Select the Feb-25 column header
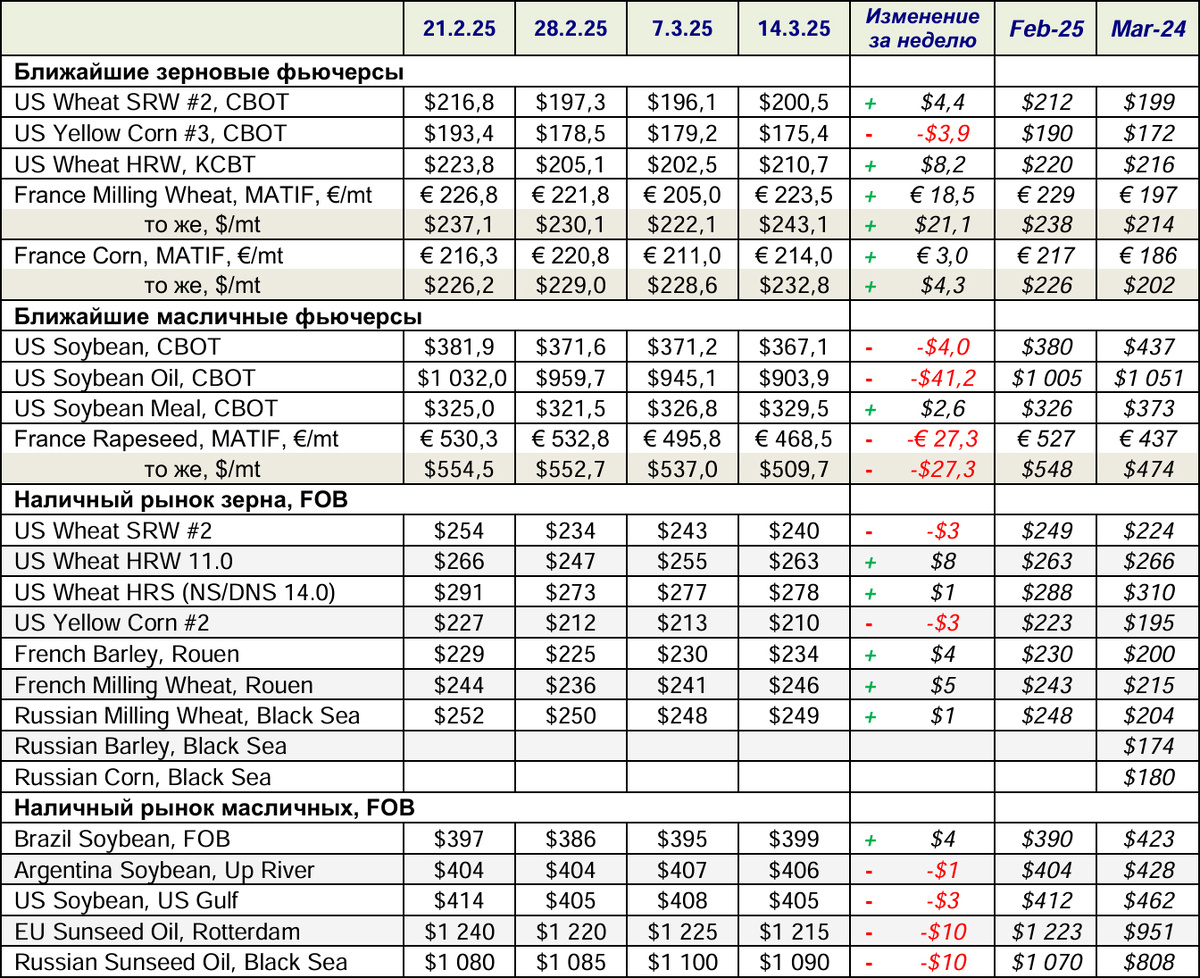Screen dimensions: 1200x978 (x=1046, y=28)
